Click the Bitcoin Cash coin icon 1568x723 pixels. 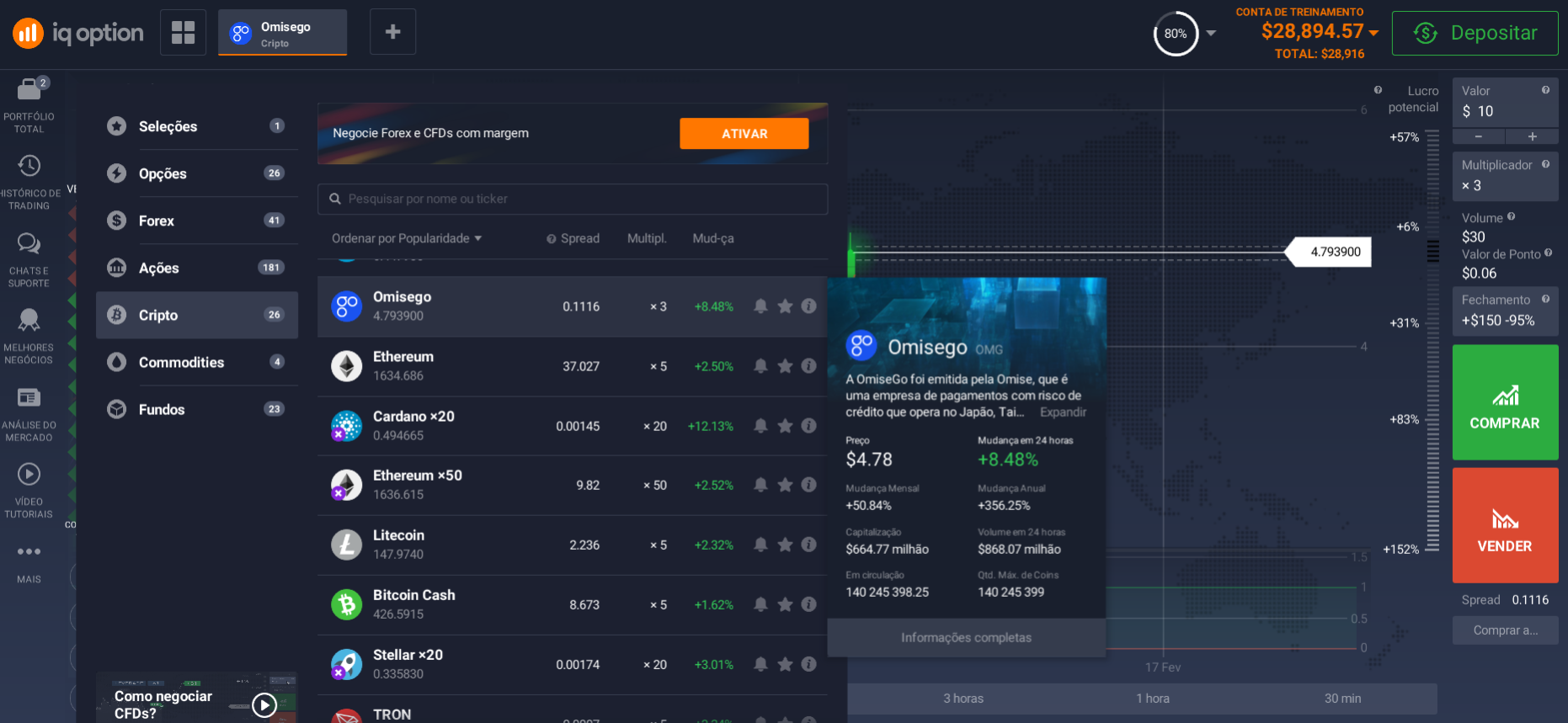click(x=346, y=604)
